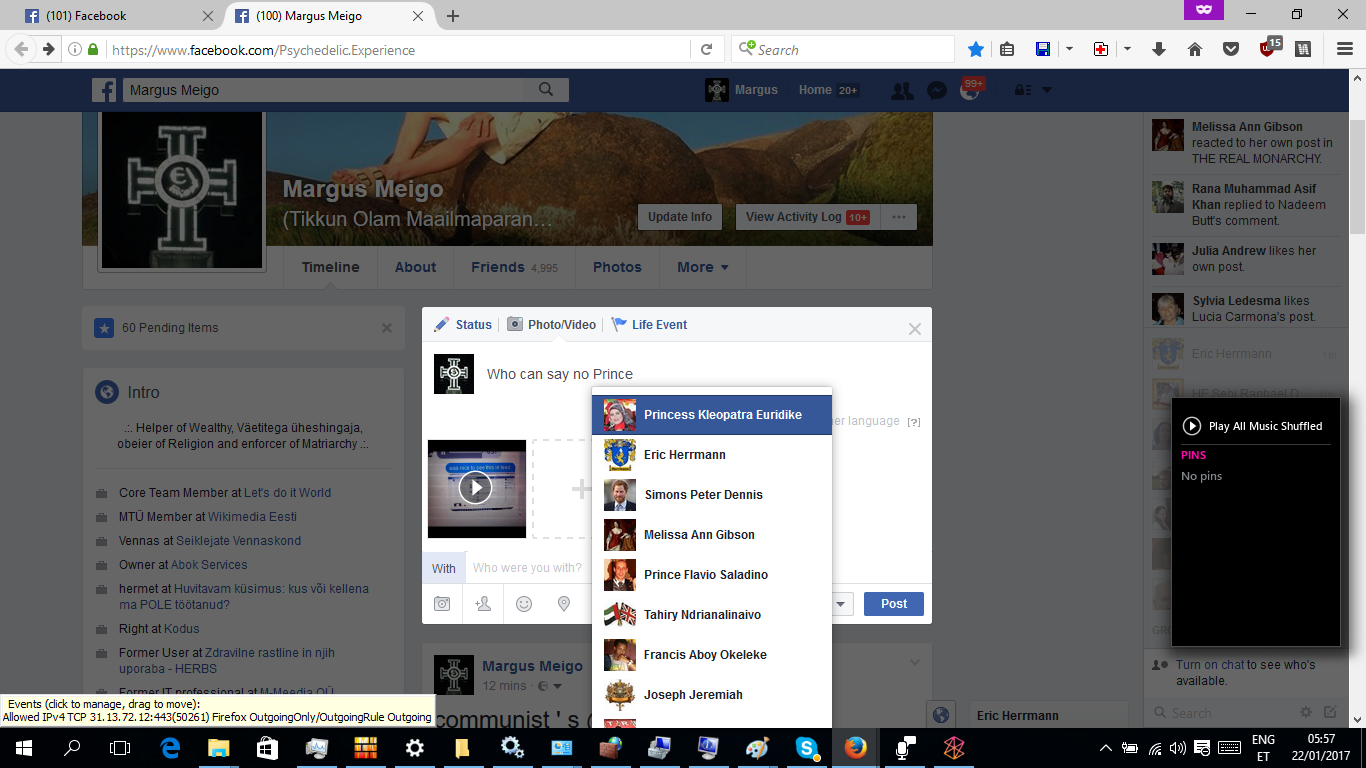
Task: Click the new message compose icon in chat
Action: coord(1330,713)
